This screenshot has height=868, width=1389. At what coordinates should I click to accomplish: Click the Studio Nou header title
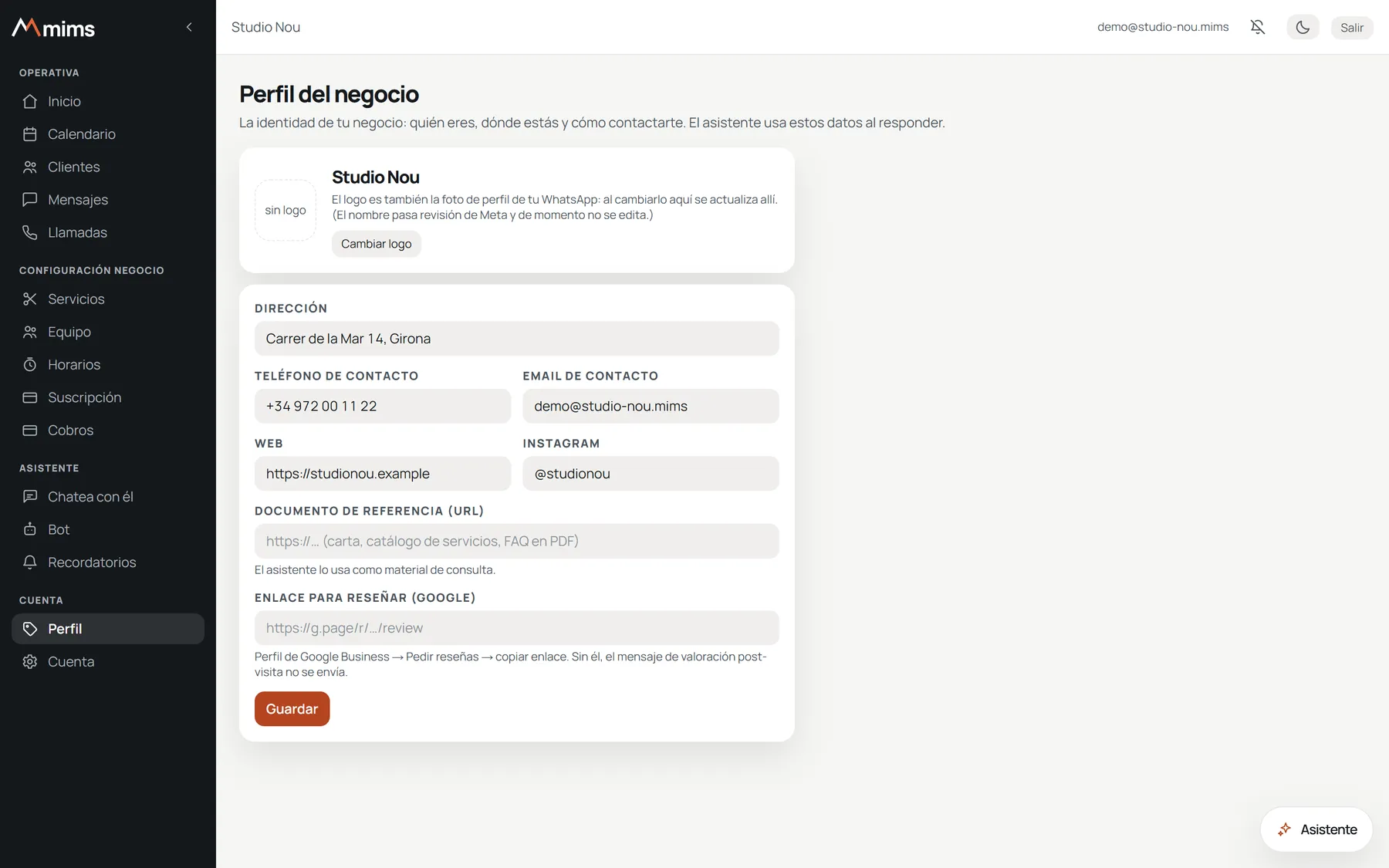tap(265, 27)
